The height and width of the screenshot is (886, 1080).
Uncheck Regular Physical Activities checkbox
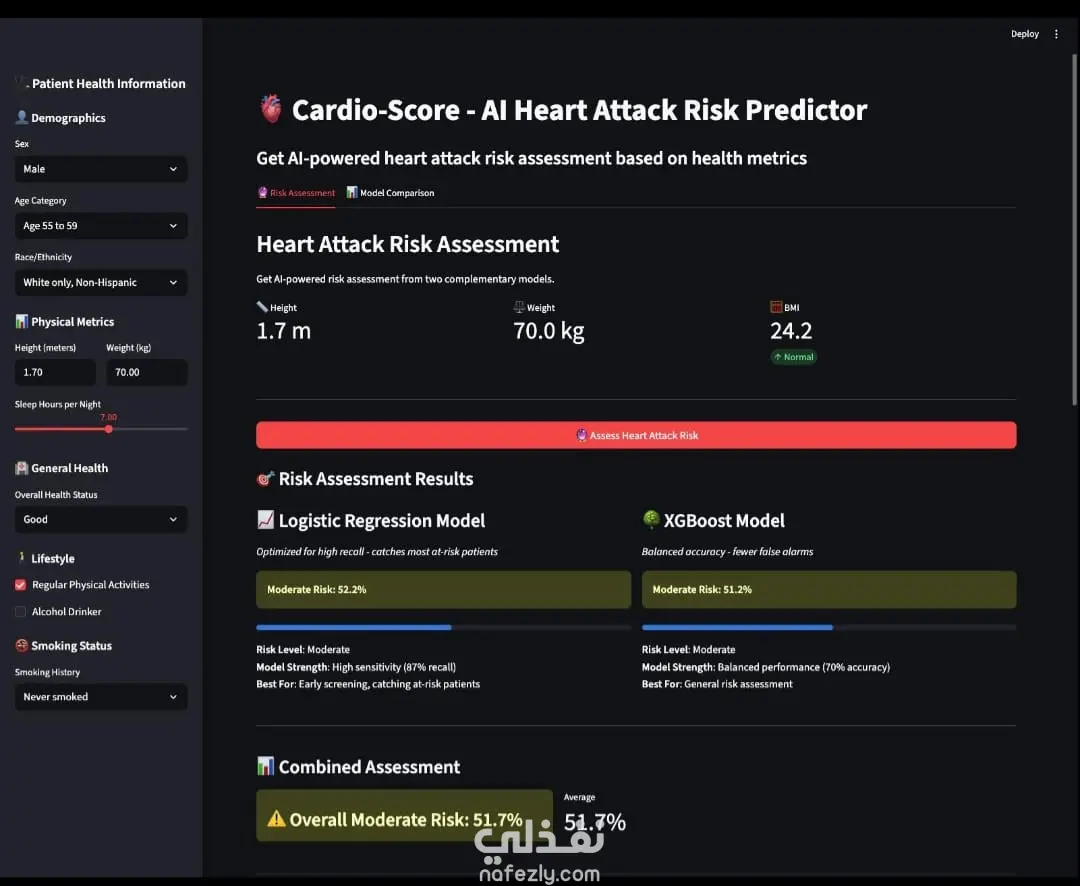tap(21, 584)
